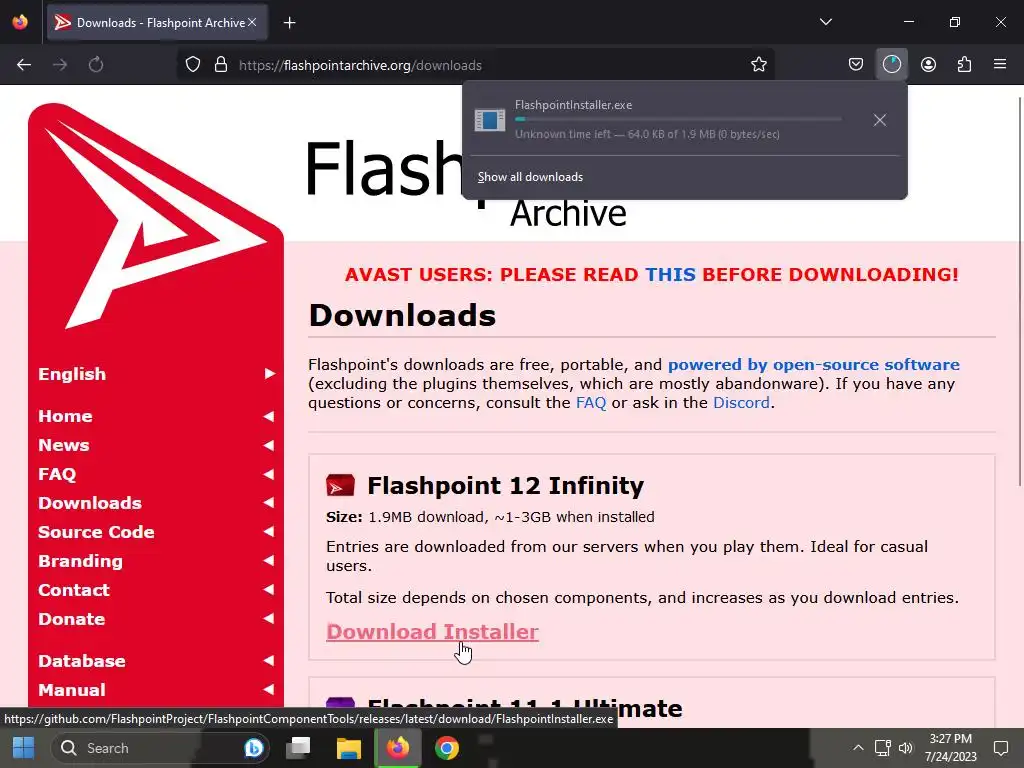Screen dimensions: 1024x768
Task: Open the Downloads sidebar menu item
Action: pyautogui.click(x=156, y=503)
